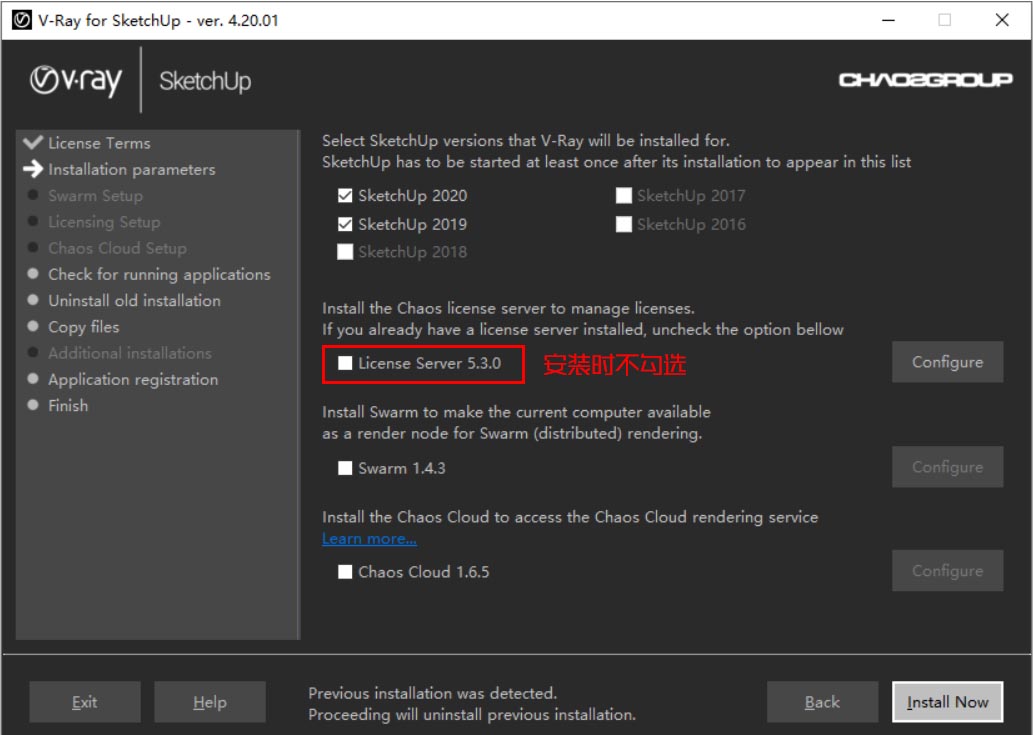
Task: Uncheck the SketchUp 2019 checkbox
Action: coord(345,224)
